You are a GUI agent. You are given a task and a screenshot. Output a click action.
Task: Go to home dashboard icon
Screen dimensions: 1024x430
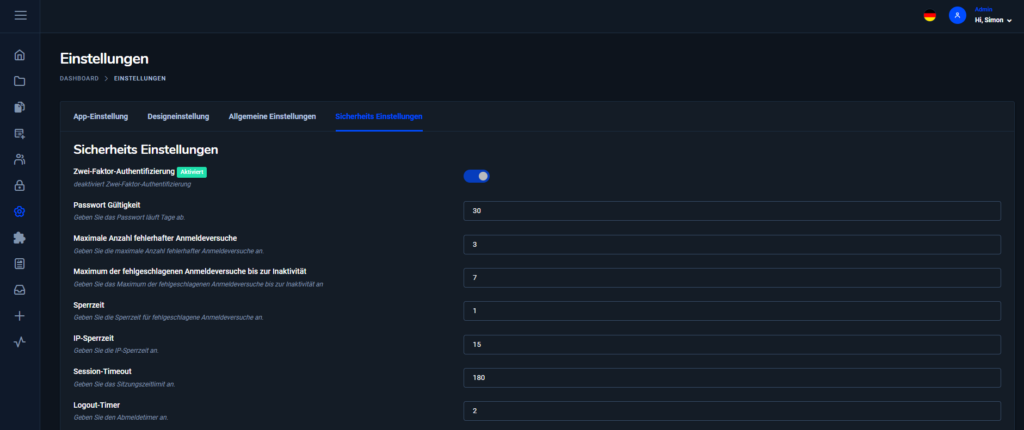pyautogui.click(x=20, y=55)
